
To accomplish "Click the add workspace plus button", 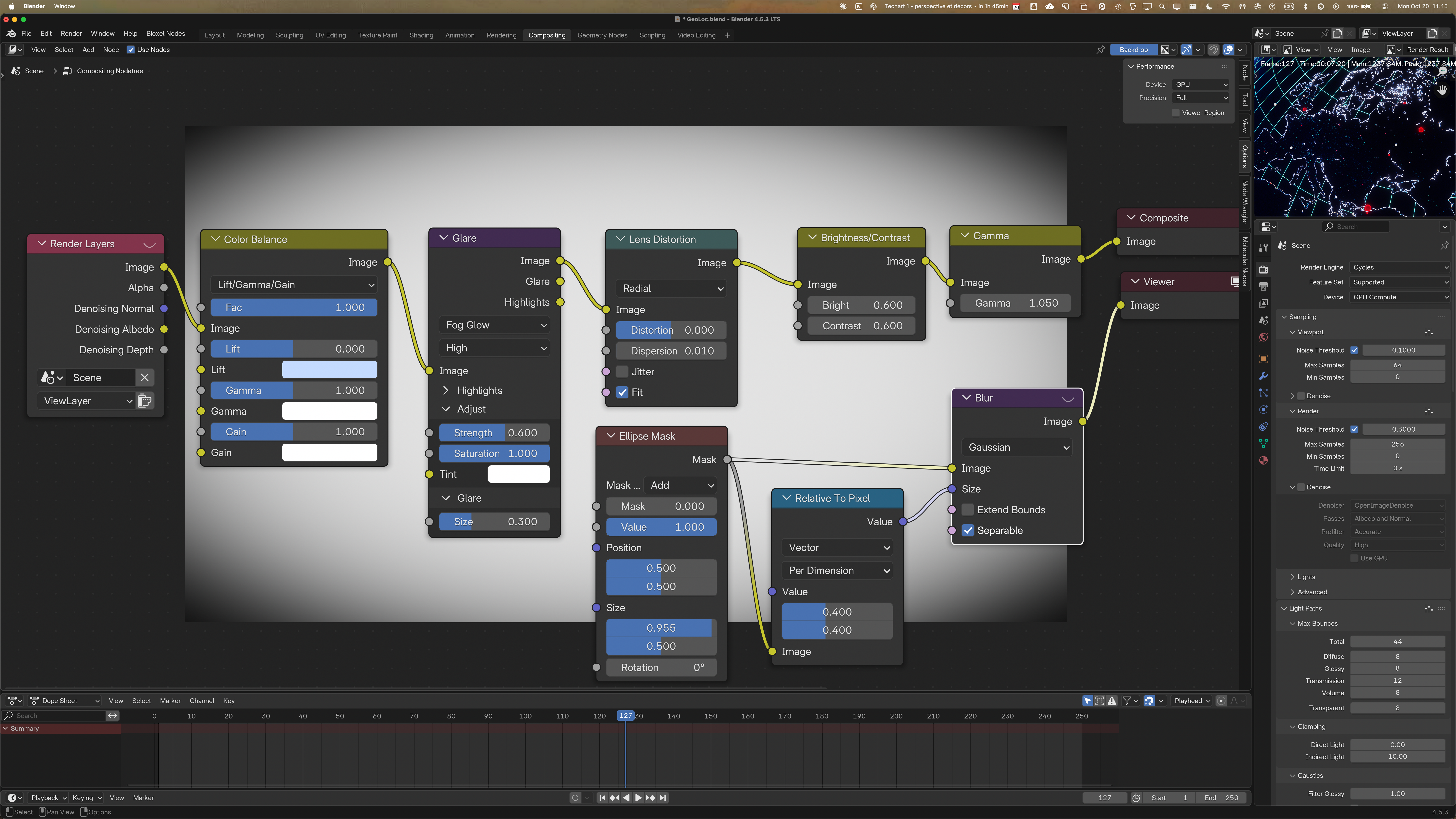I will (x=727, y=35).
